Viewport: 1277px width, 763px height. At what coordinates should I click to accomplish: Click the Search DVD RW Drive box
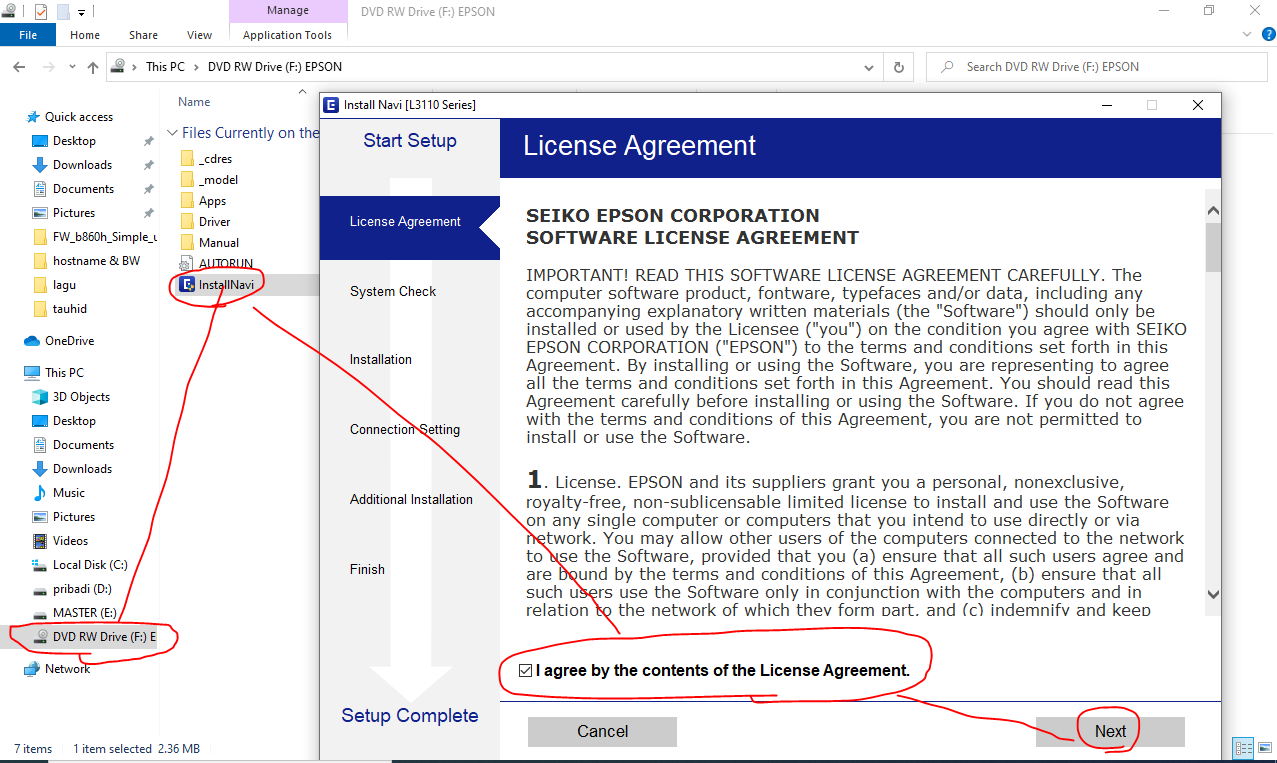click(x=1095, y=67)
